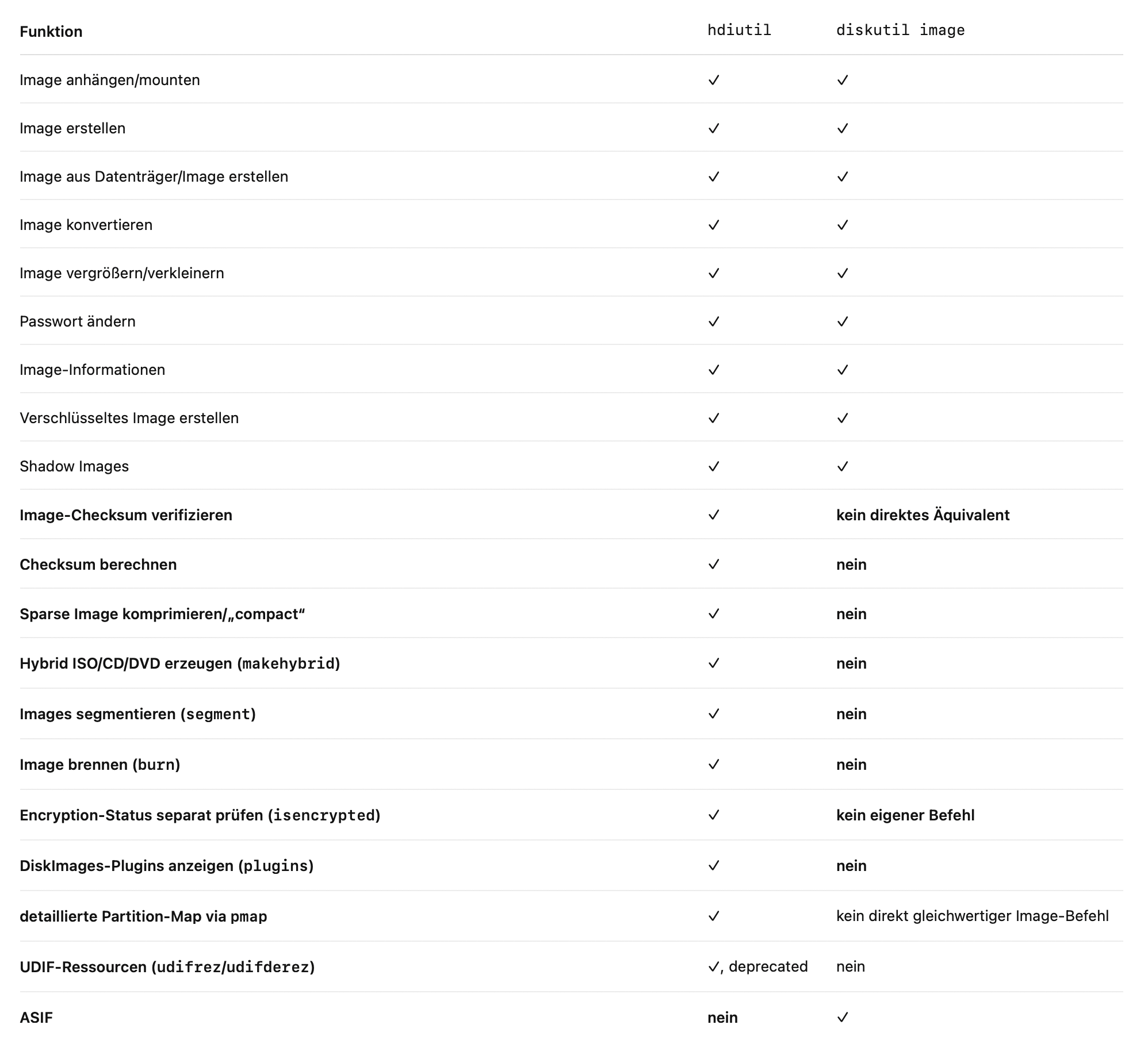Click the diskutil image column header
This screenshot has width=1148, height=1059.
coord(901,30)
